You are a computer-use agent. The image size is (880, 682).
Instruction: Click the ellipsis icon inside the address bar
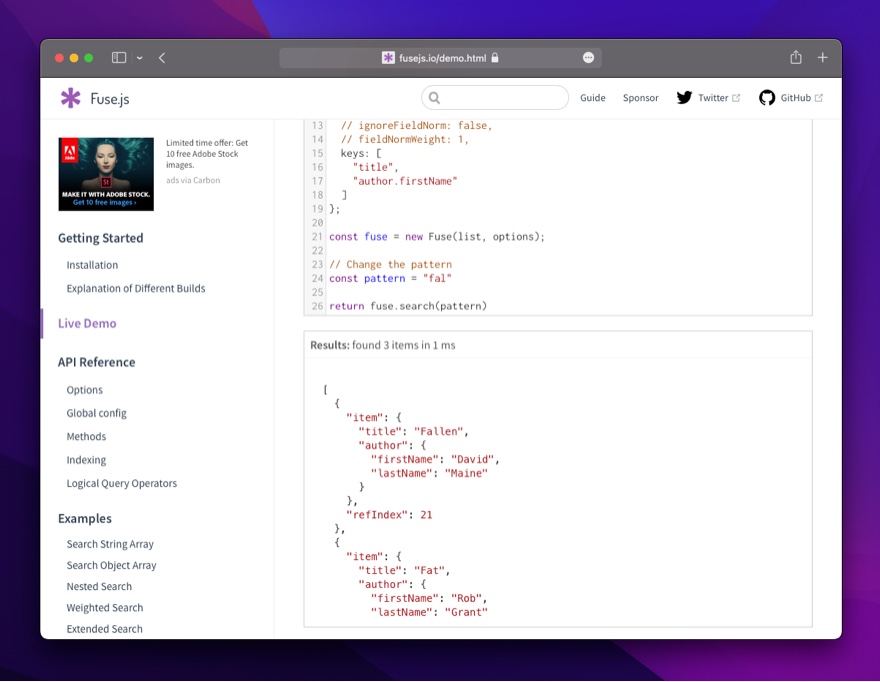[x=588, y=57]
